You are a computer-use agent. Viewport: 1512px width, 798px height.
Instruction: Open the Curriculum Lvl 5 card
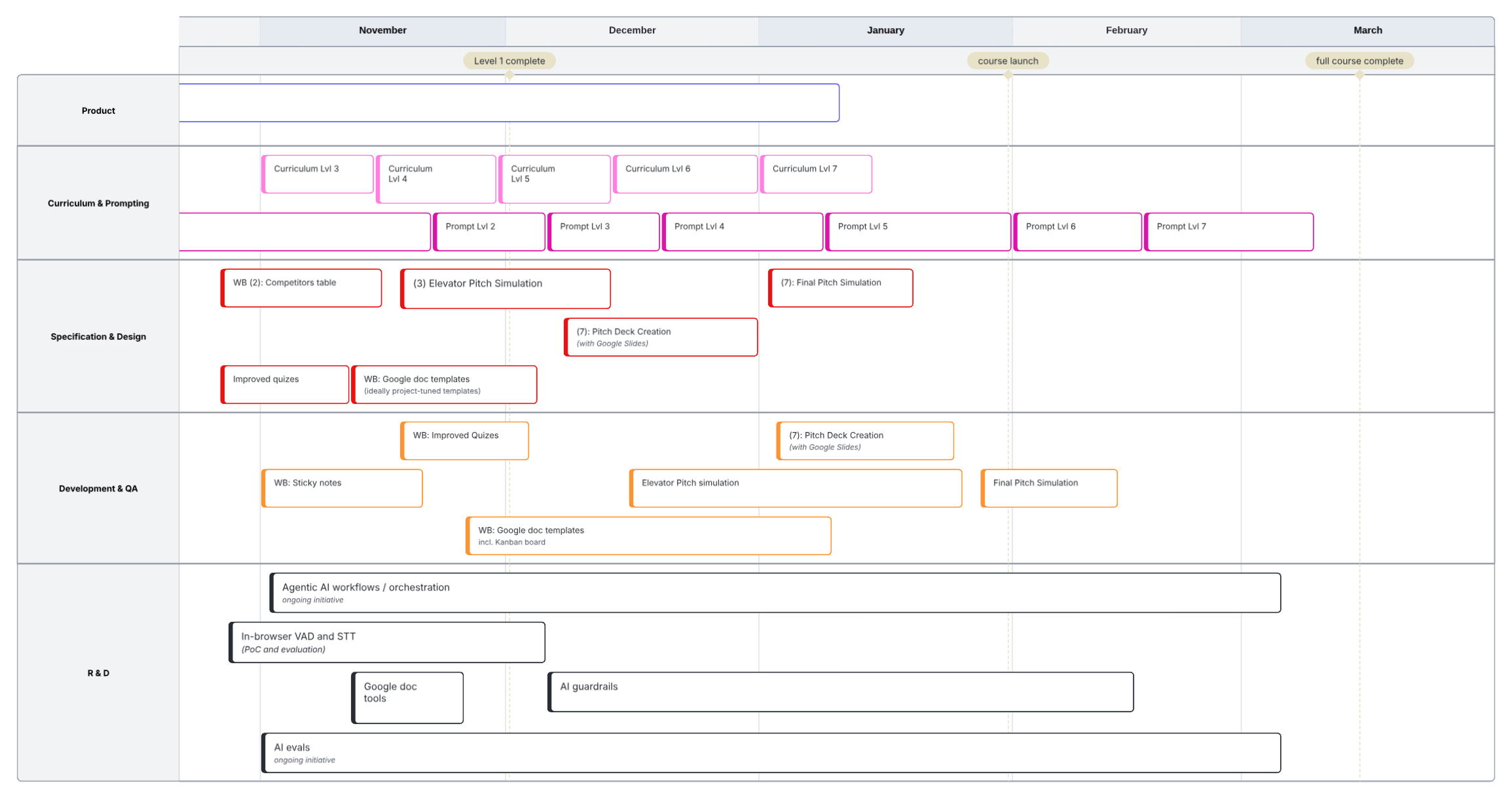pos(555,179)
